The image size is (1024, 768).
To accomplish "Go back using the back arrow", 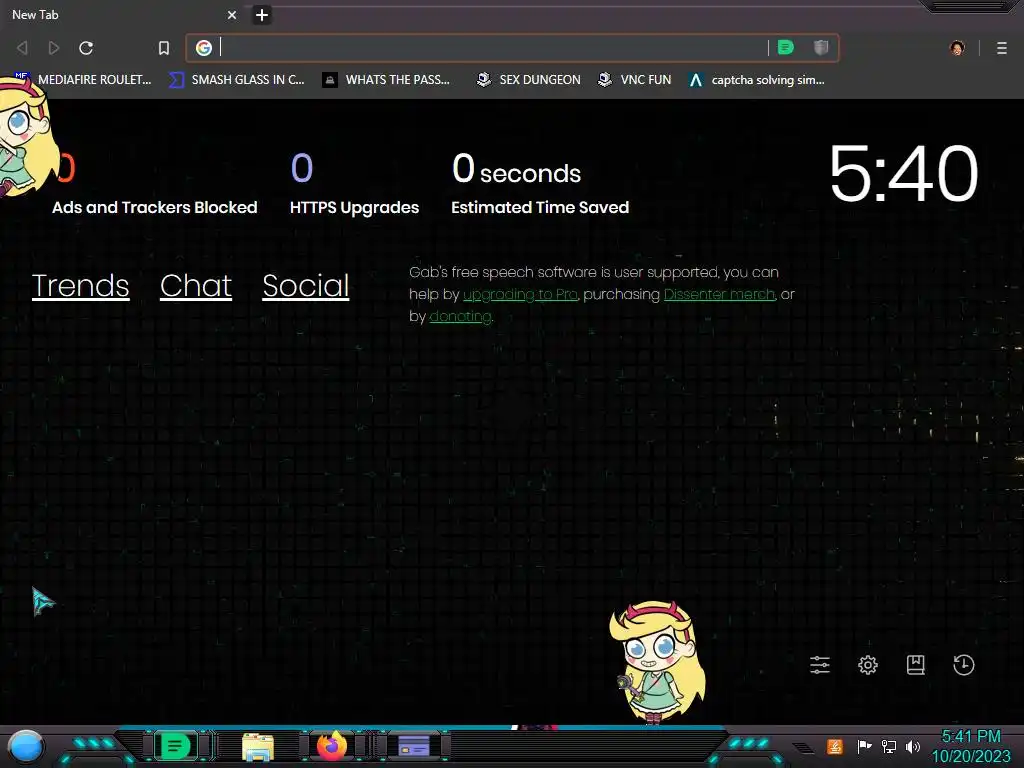I will coord(22,48).
